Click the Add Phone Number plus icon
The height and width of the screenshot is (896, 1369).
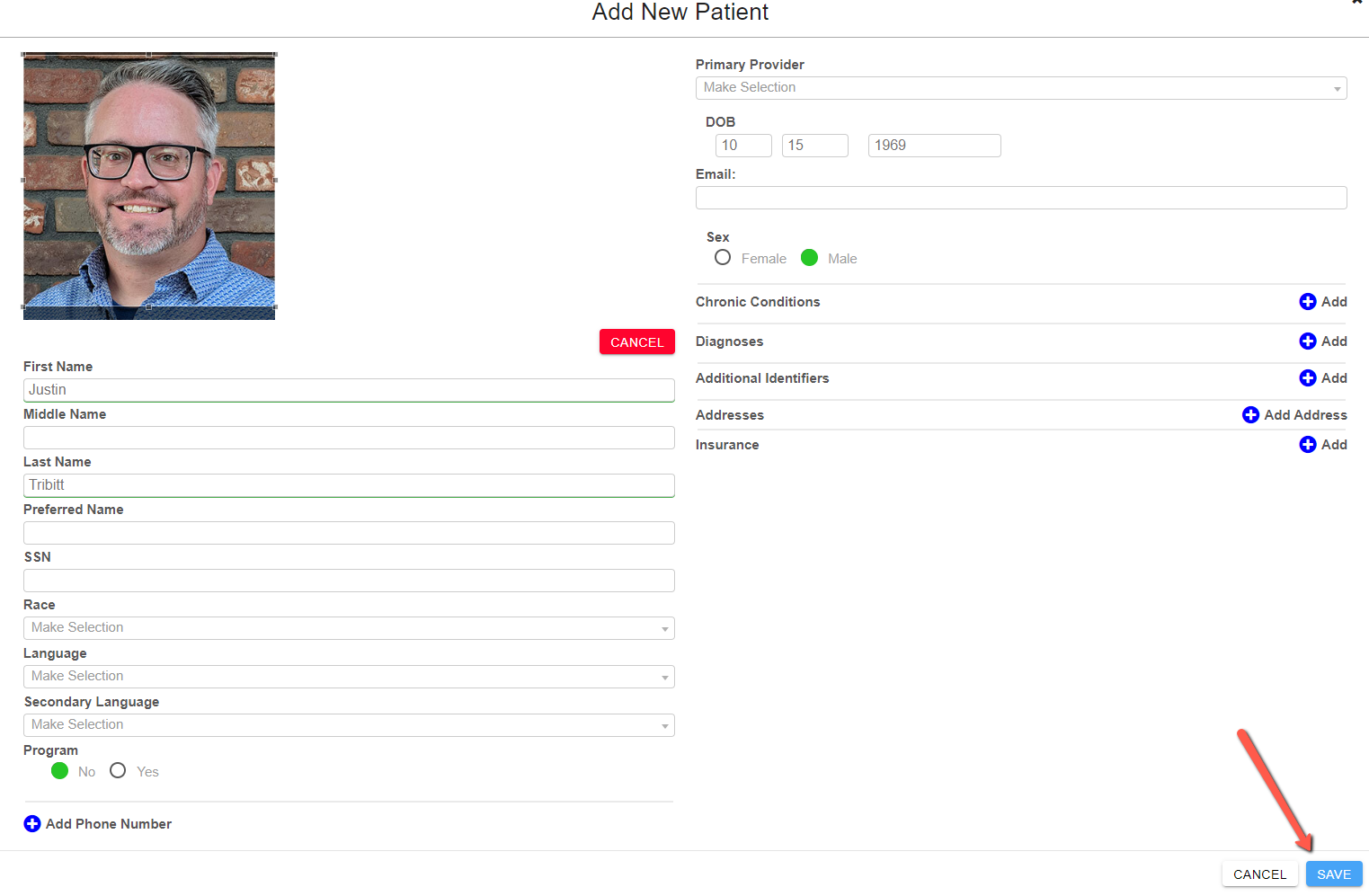32,824
